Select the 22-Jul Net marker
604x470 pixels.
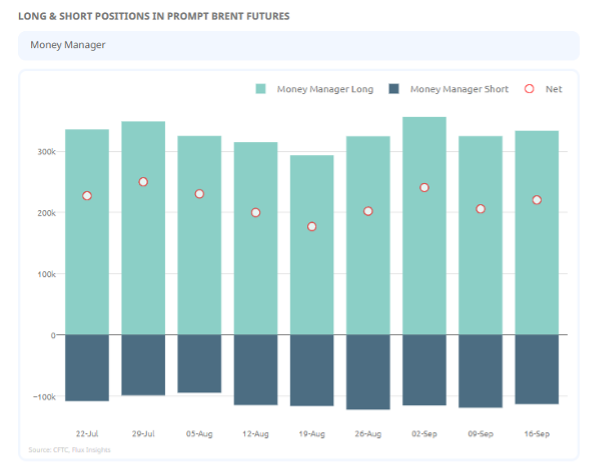tap(87, 196)
